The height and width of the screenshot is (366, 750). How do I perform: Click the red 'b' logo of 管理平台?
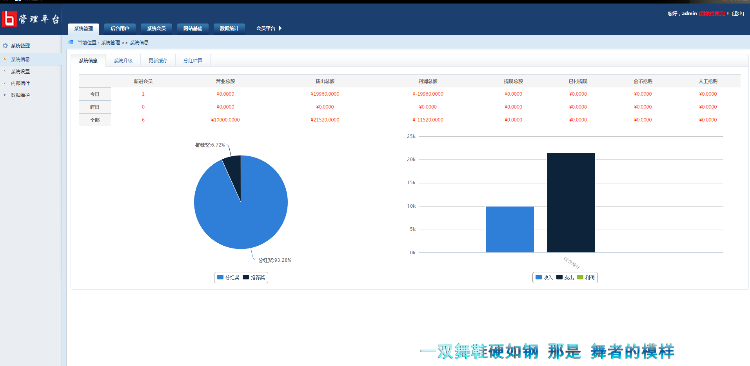click(9, 19)
